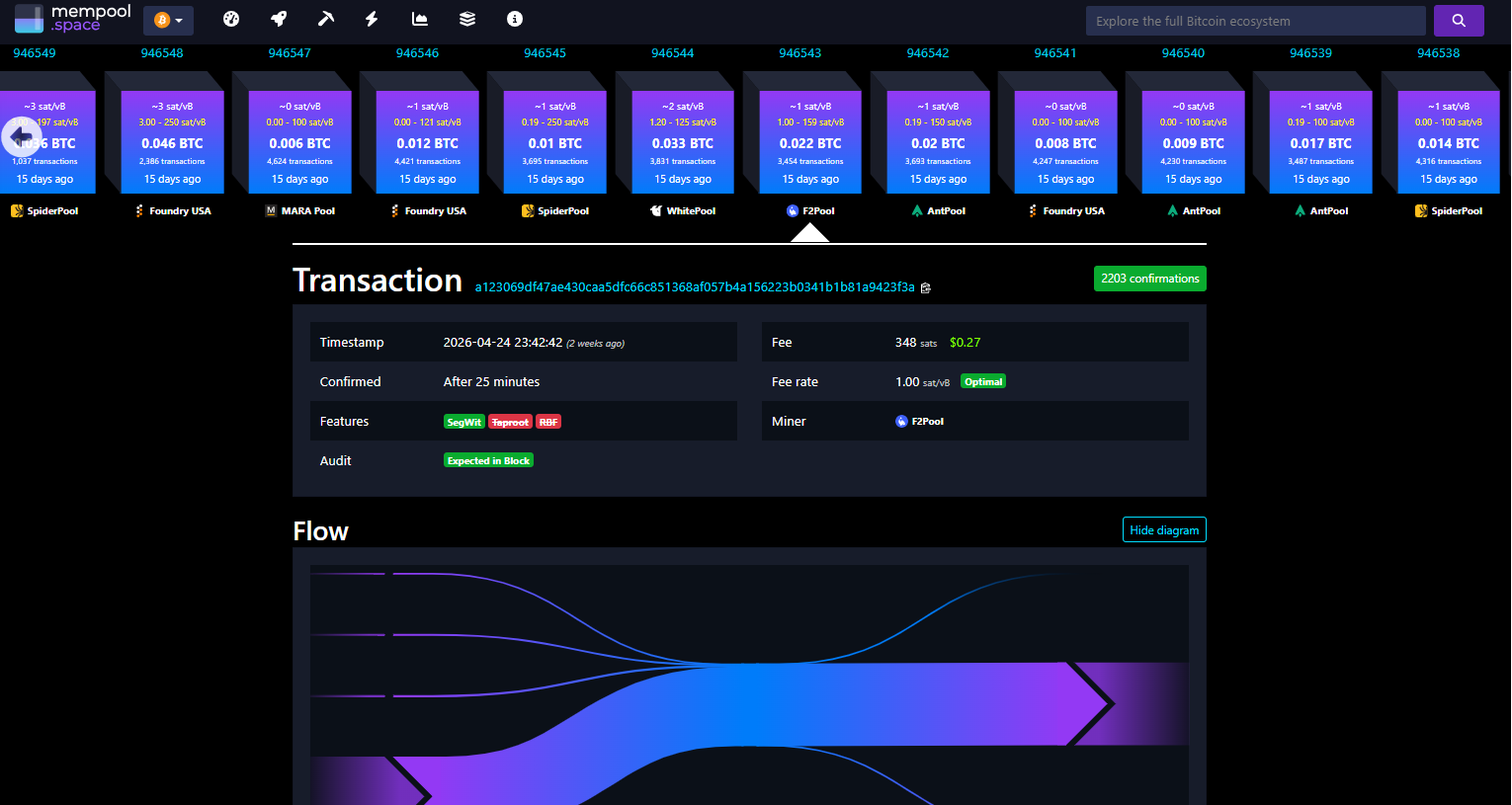Open the dashboard gauge icon in navbar
This screenshot has width=1512, height=805.
231,19
